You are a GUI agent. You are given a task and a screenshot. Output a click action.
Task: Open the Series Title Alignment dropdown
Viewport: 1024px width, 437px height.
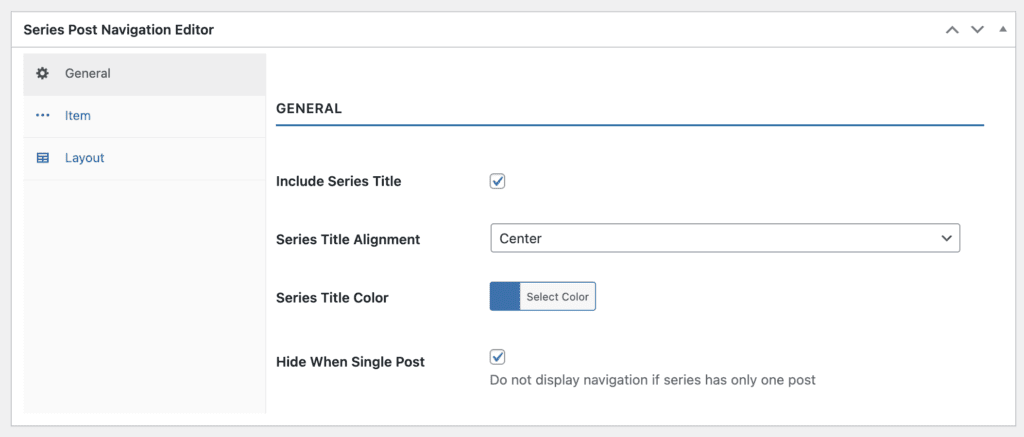click(724, 238)
